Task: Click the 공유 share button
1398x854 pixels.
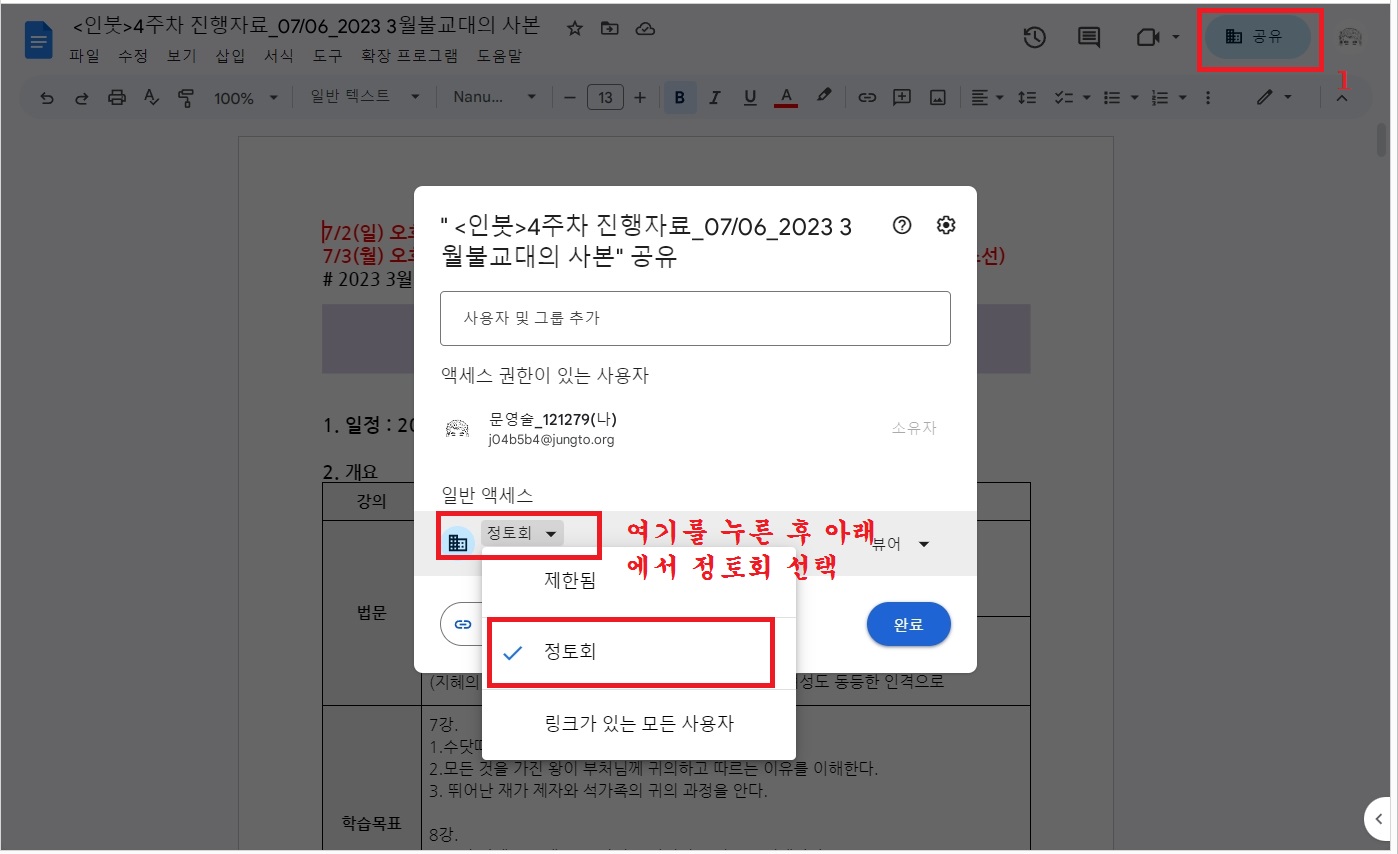Action: point(1258,37)
